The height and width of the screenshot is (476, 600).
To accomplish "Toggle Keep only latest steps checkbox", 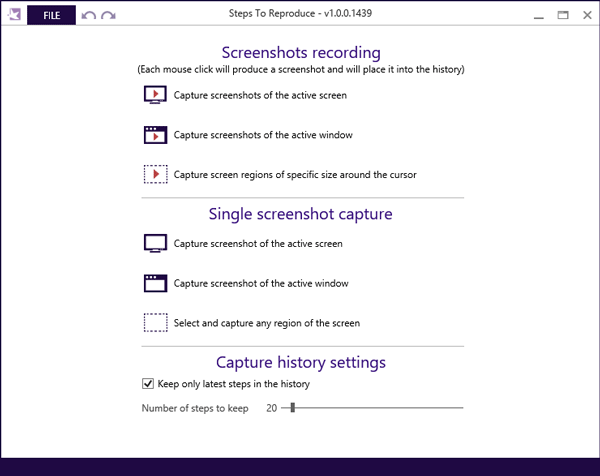I will pyautogui.click(x=148, y=383).
